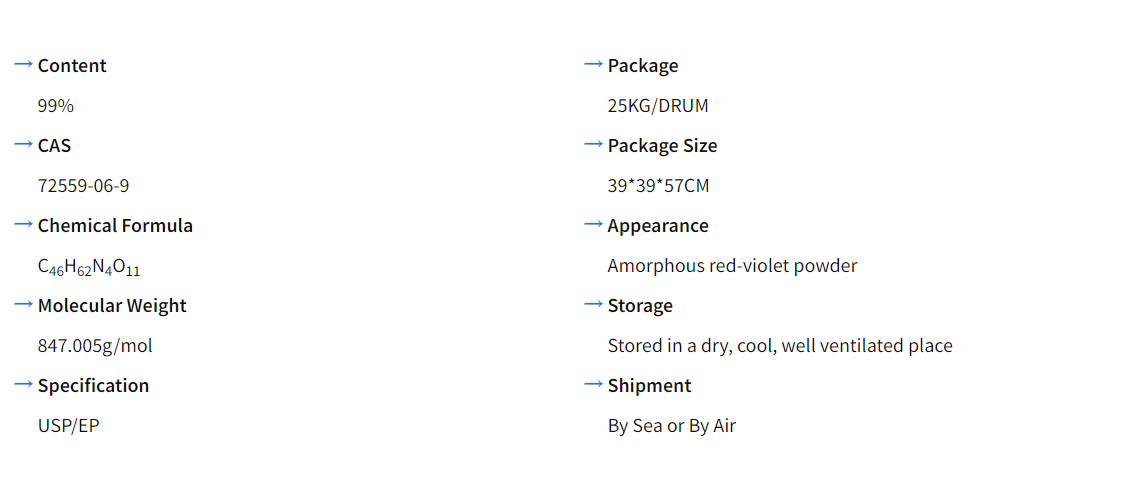Click the storage instructions text
Viewport: 1139px width, 483px height.
coord(780,346)
